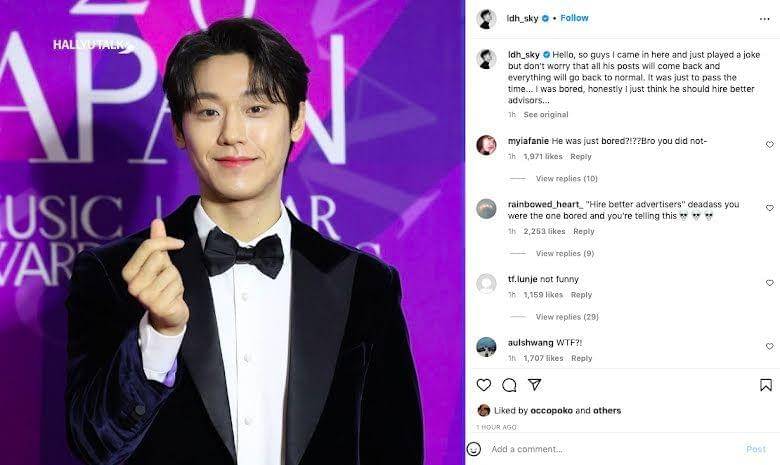Like myiafanie's comment
This screenshot has width=780, height=465.
(x=770, y=144)
